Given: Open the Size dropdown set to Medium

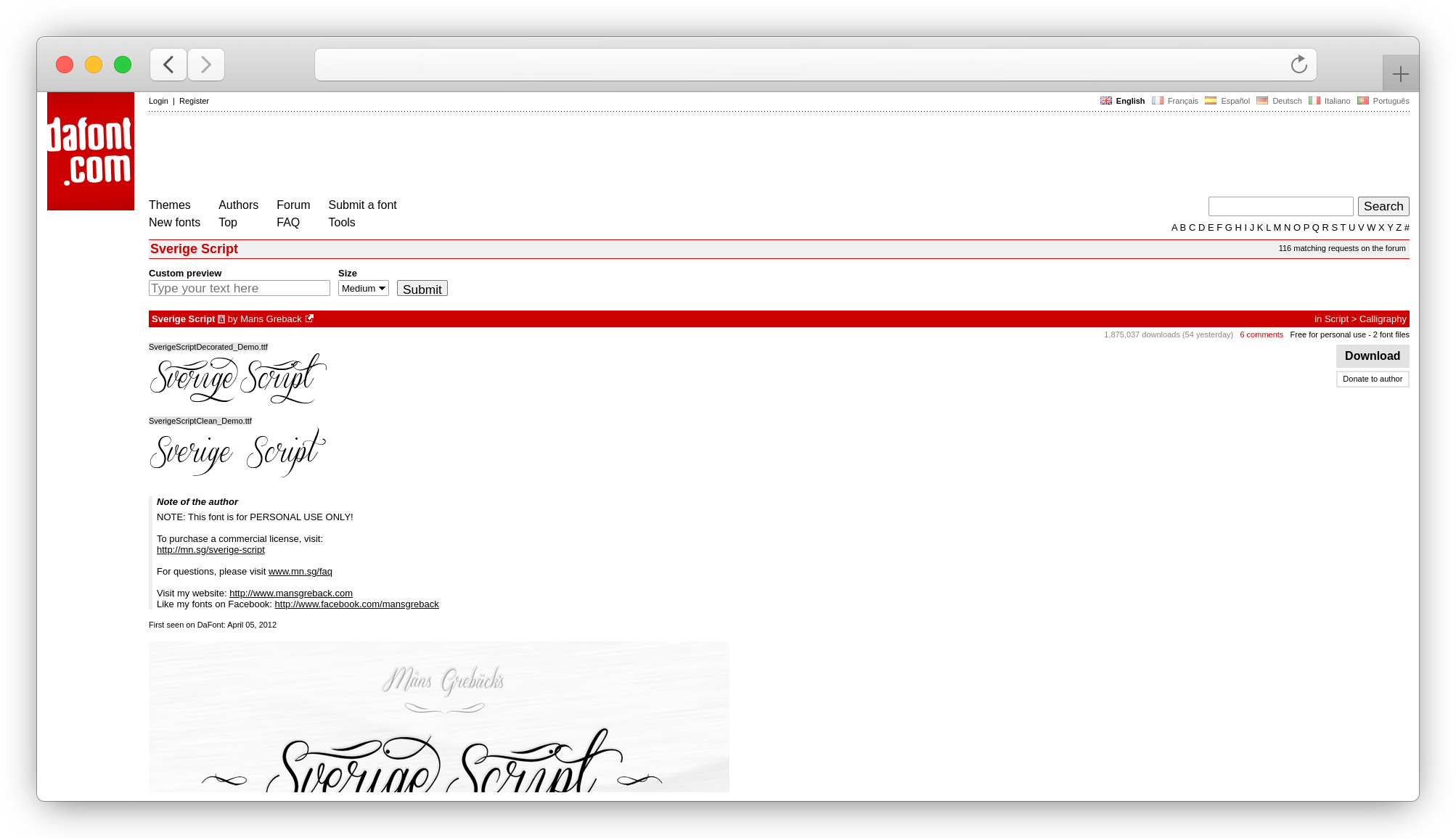Looking at the screenshot, I should tap(364, 288).
